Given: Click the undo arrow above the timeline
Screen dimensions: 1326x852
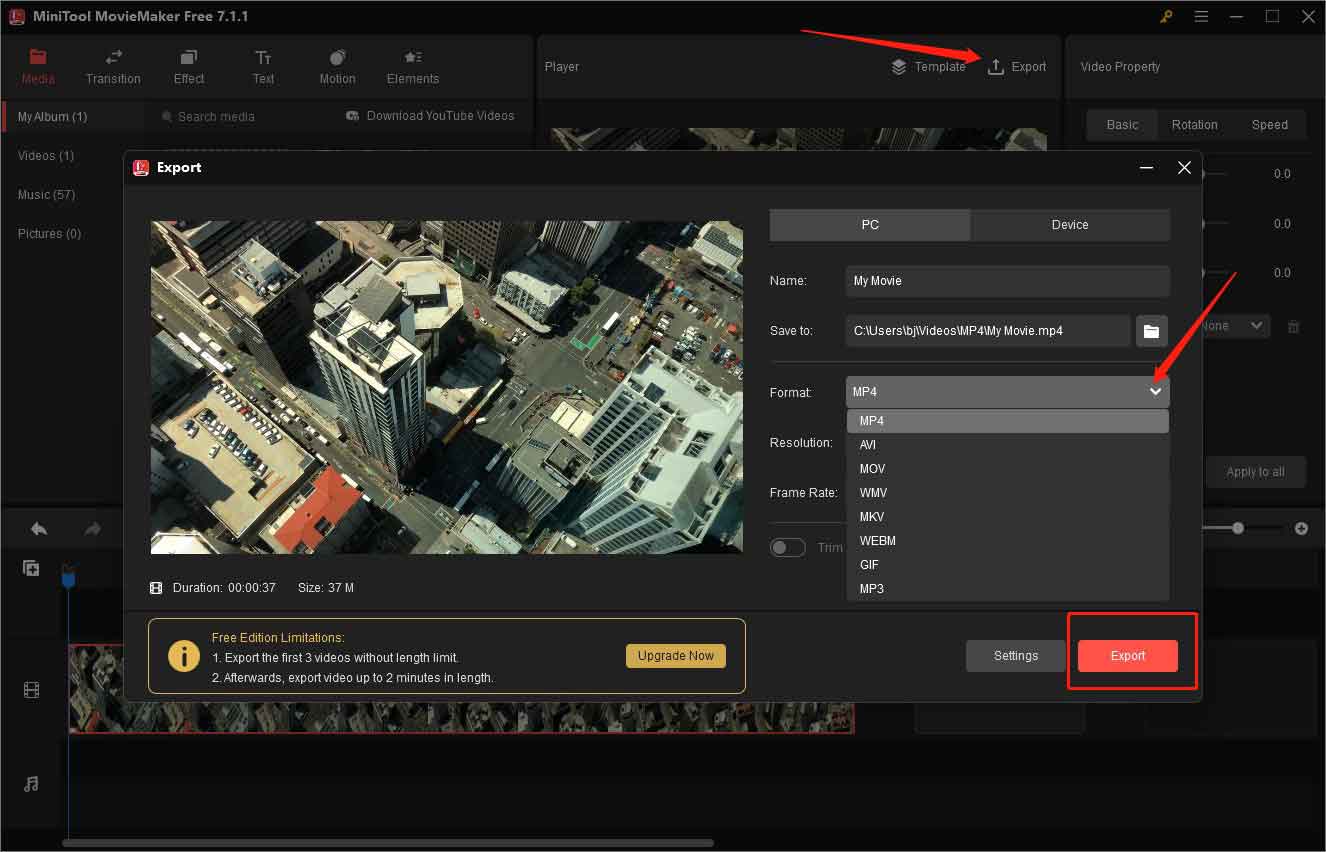Looking at the screenshot, I should coord(38,528).
